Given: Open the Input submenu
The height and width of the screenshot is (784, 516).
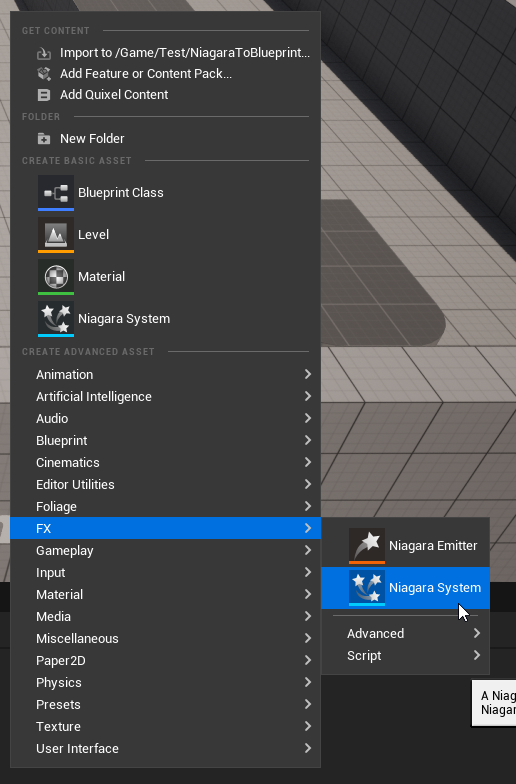Looking at the screenshot, I should 165,572.
